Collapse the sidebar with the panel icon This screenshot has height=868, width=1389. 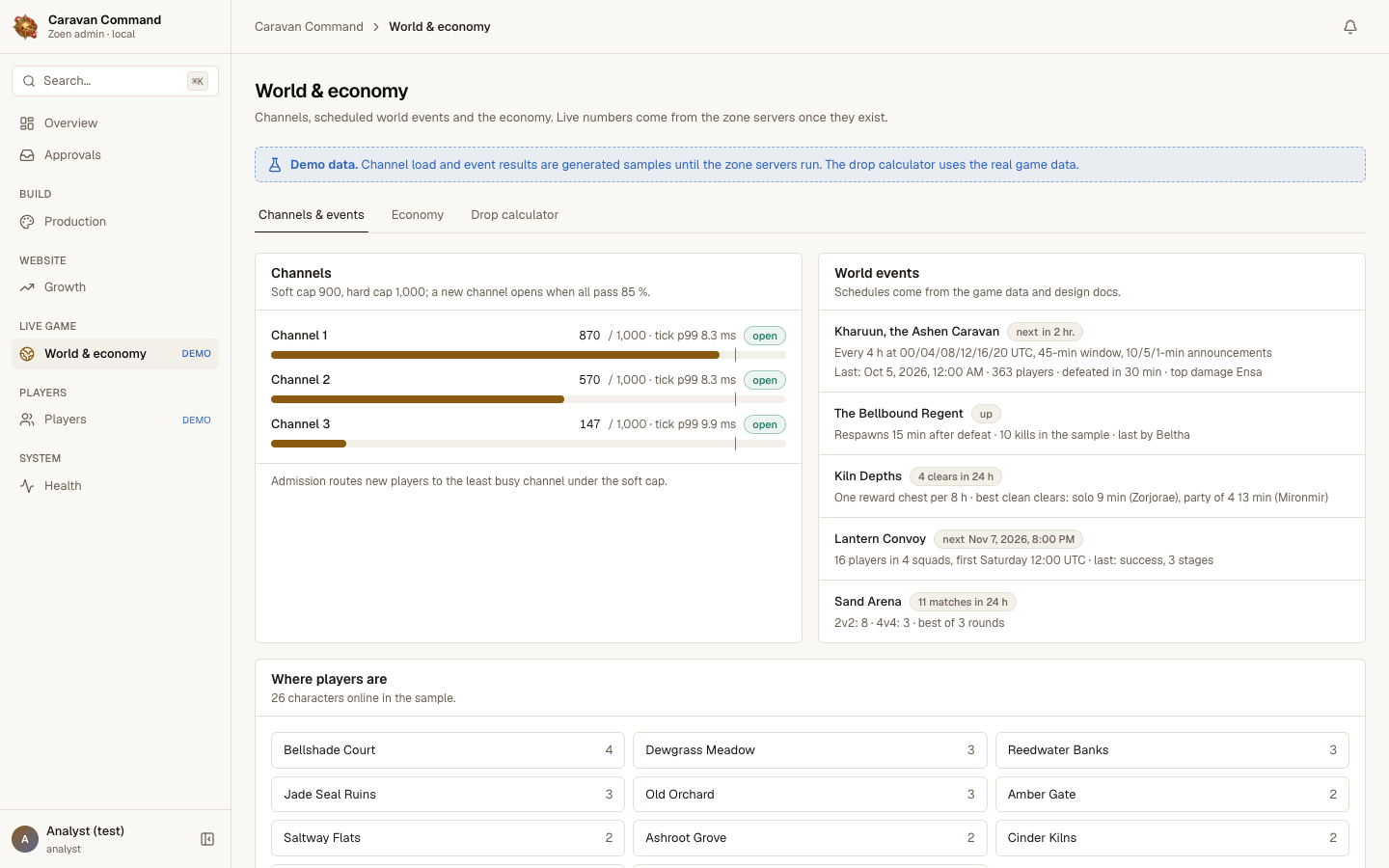coord(207,839)
